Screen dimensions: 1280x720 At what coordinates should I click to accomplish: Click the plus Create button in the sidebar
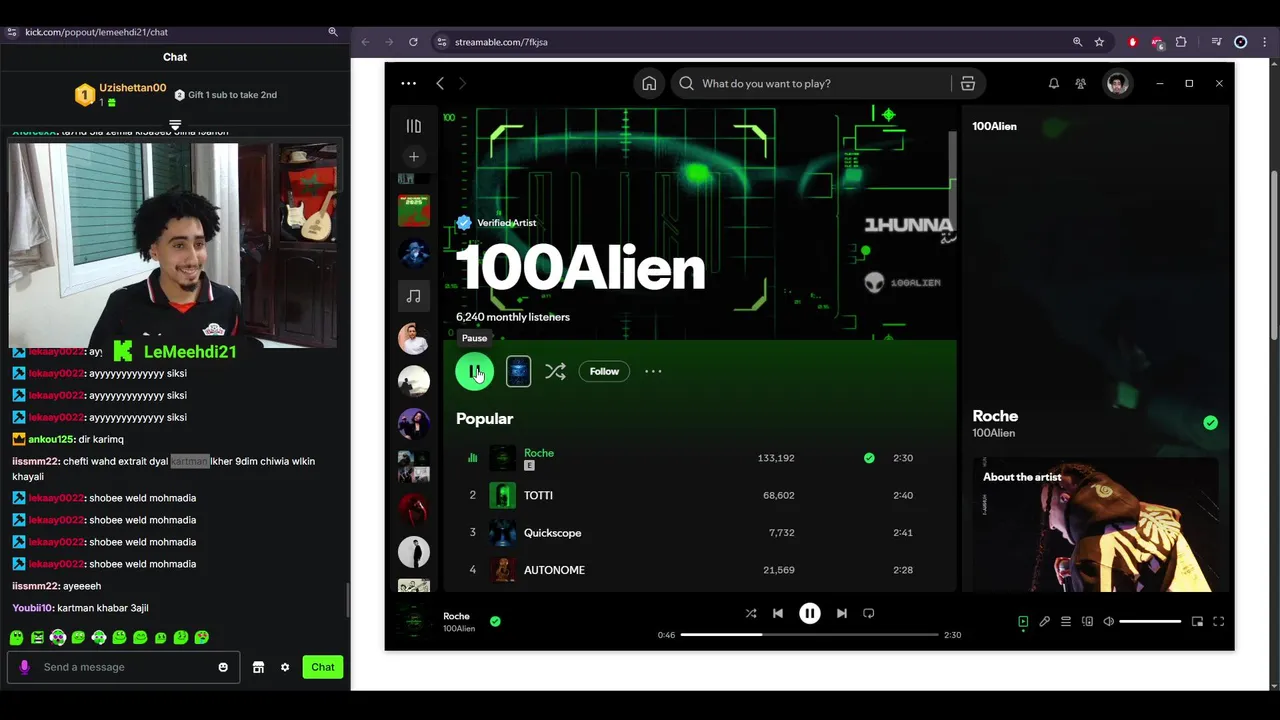click(x=413, y=157)
